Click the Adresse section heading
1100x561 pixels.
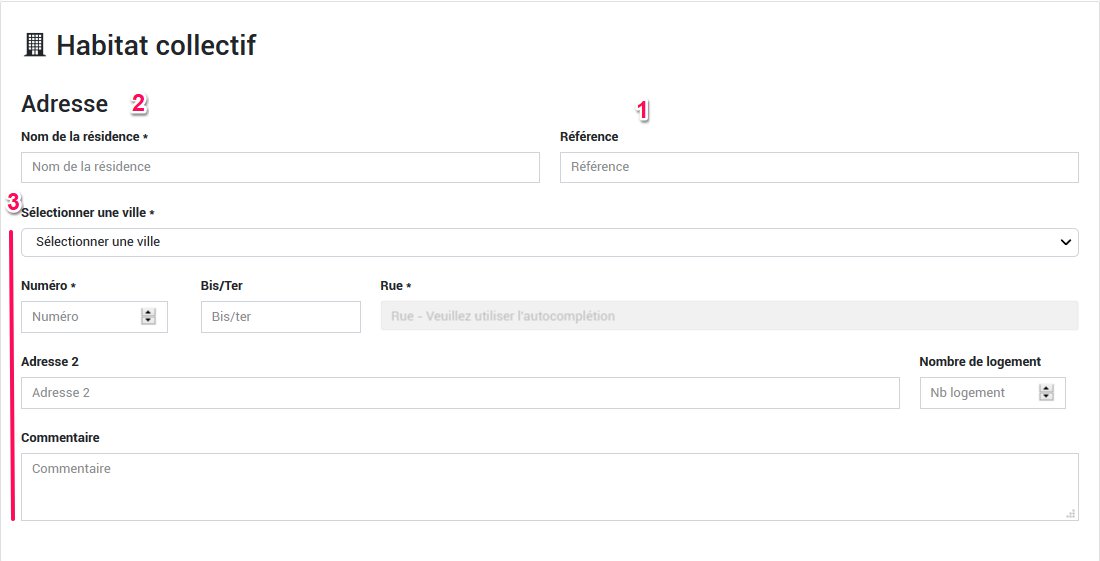click(64, 103)
